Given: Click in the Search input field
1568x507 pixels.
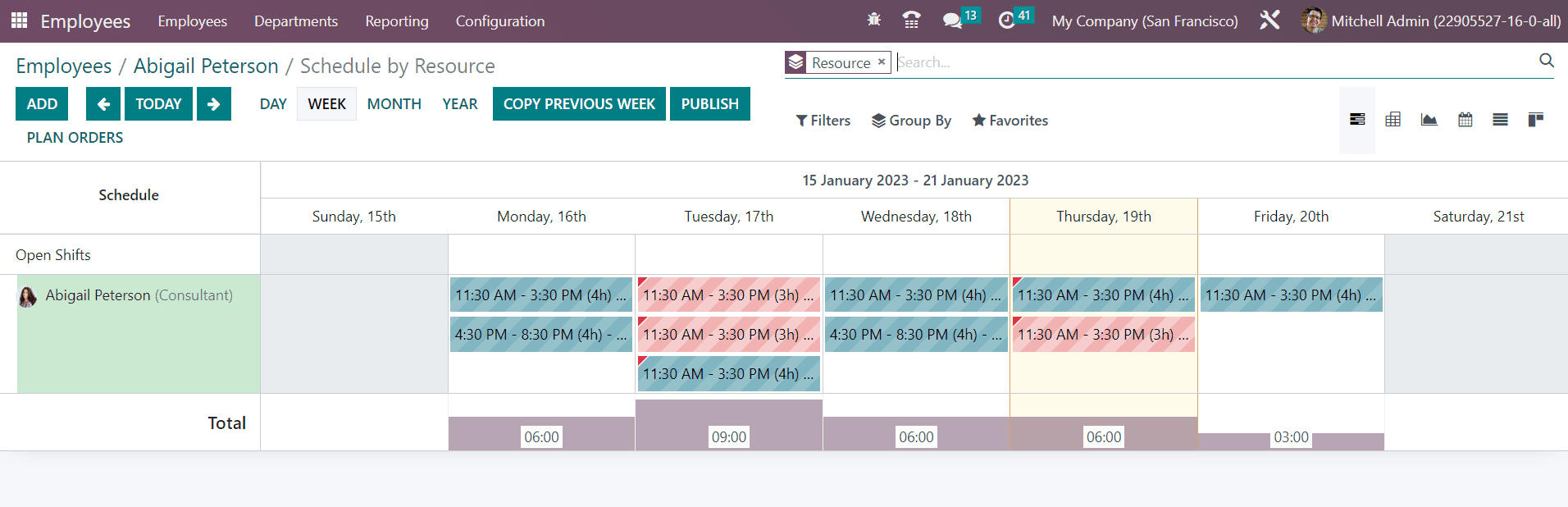Looking at the screenshot, I should 1214,62.
